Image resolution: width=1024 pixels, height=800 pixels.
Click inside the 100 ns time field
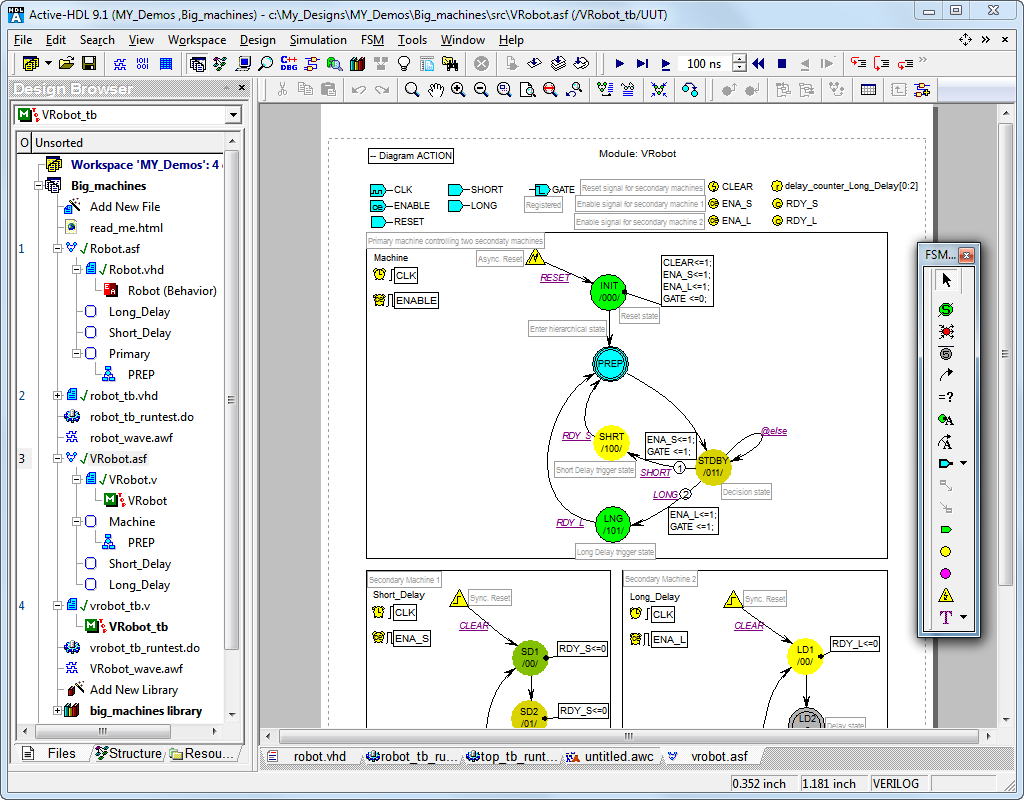[x=704, y=64]
